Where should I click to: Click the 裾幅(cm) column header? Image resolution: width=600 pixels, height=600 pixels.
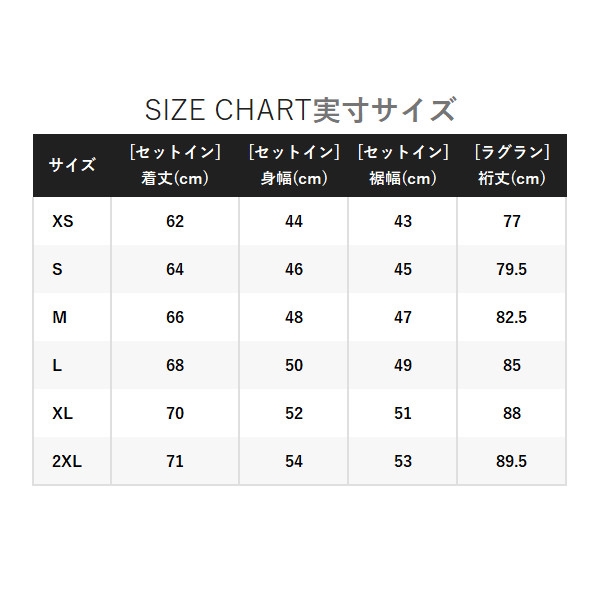[x=403, y=165]
